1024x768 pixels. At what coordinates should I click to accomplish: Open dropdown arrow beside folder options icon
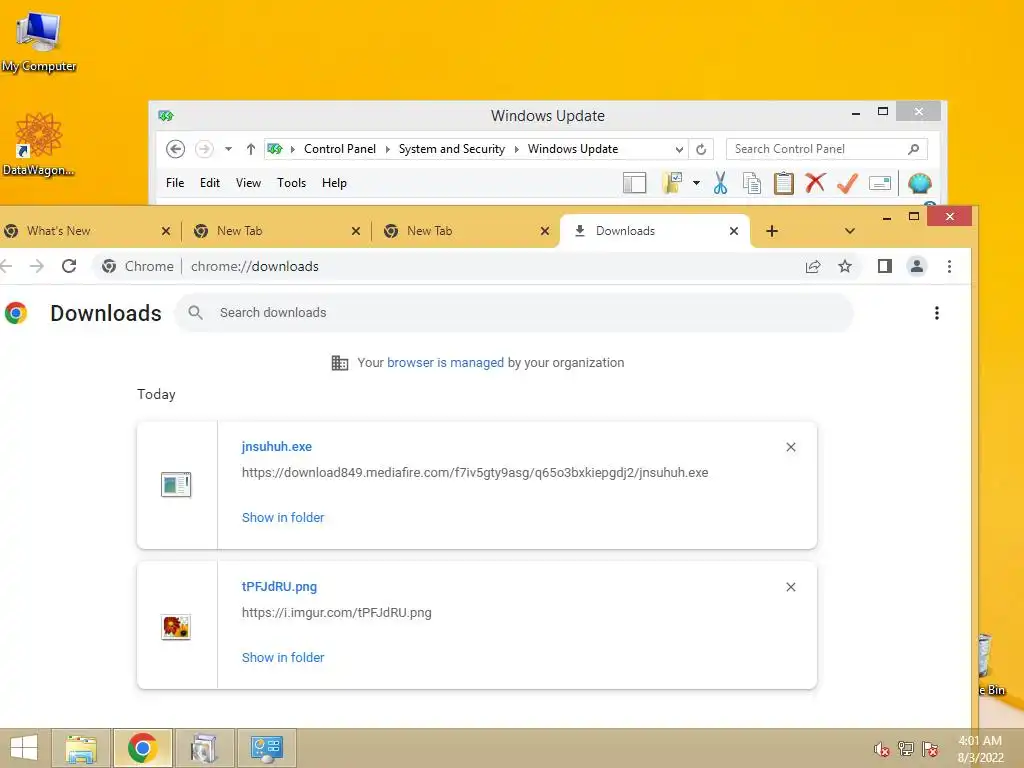[696, 184]
